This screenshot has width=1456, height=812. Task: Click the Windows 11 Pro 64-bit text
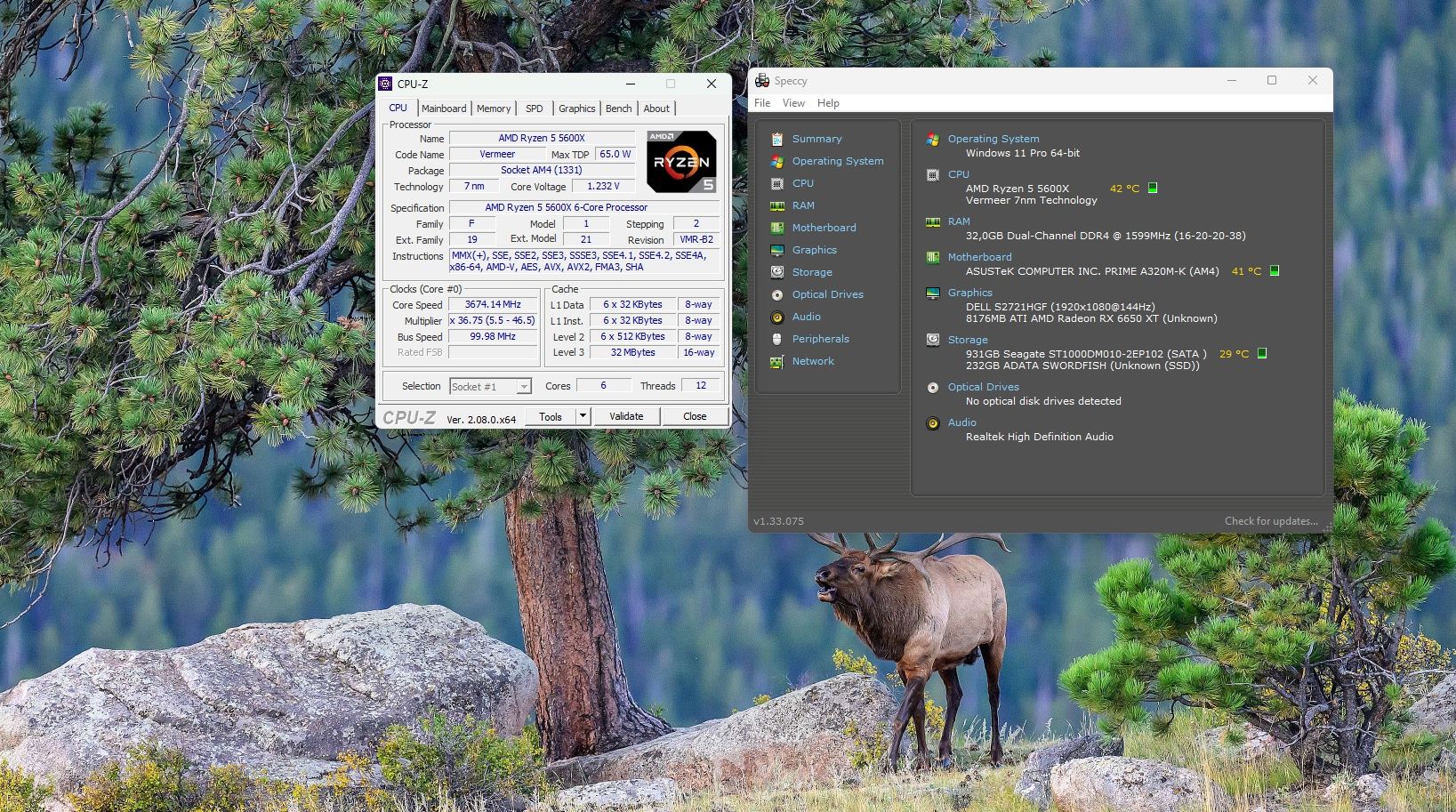pyautogui.click(x=1023, y=153)
